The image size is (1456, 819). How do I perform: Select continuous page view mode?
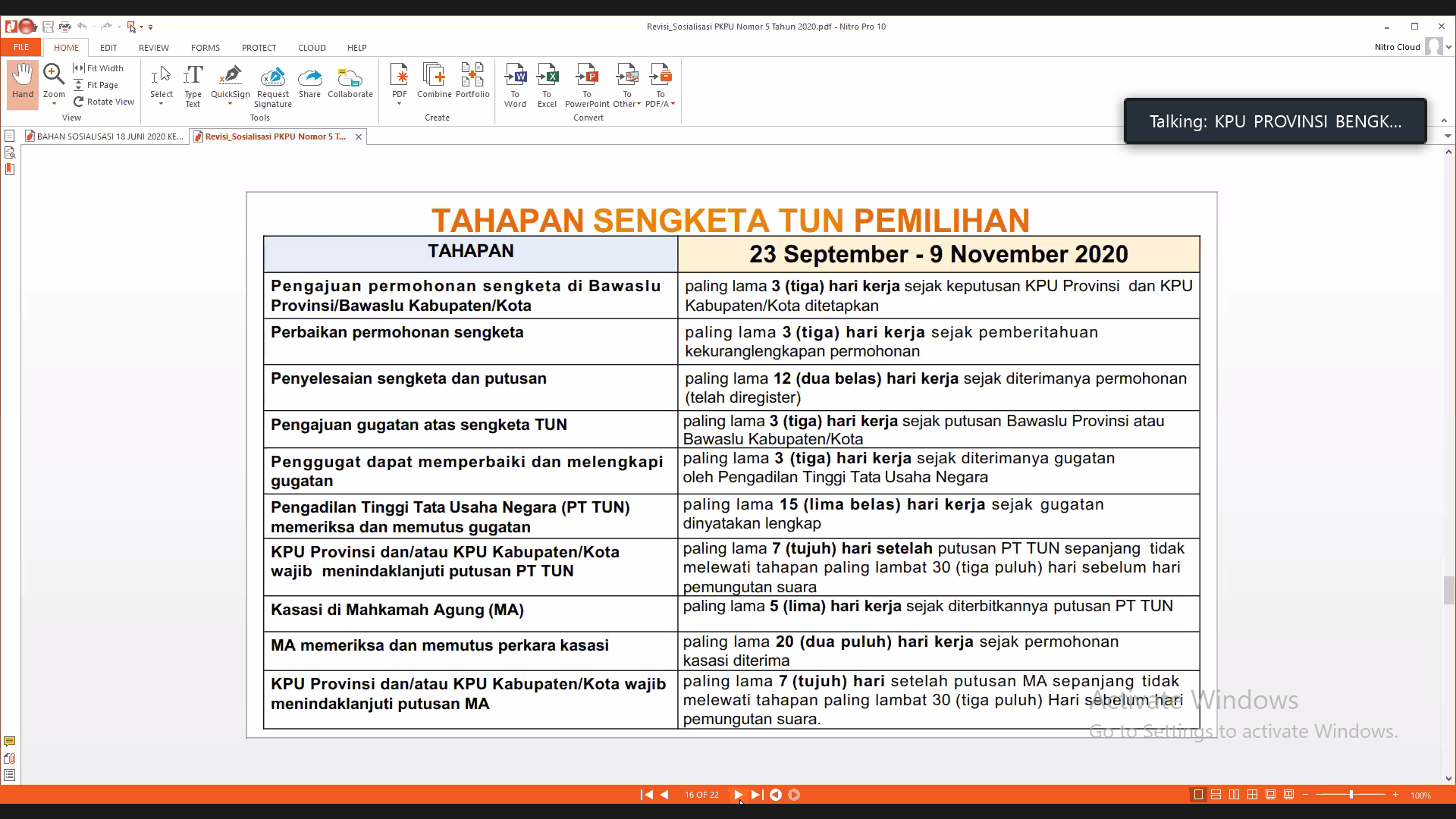[1216, 795]
